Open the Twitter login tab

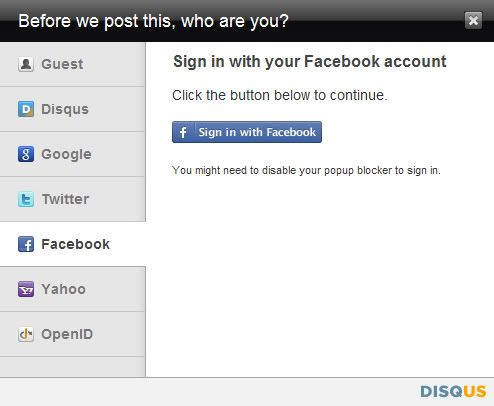(73, 199)
